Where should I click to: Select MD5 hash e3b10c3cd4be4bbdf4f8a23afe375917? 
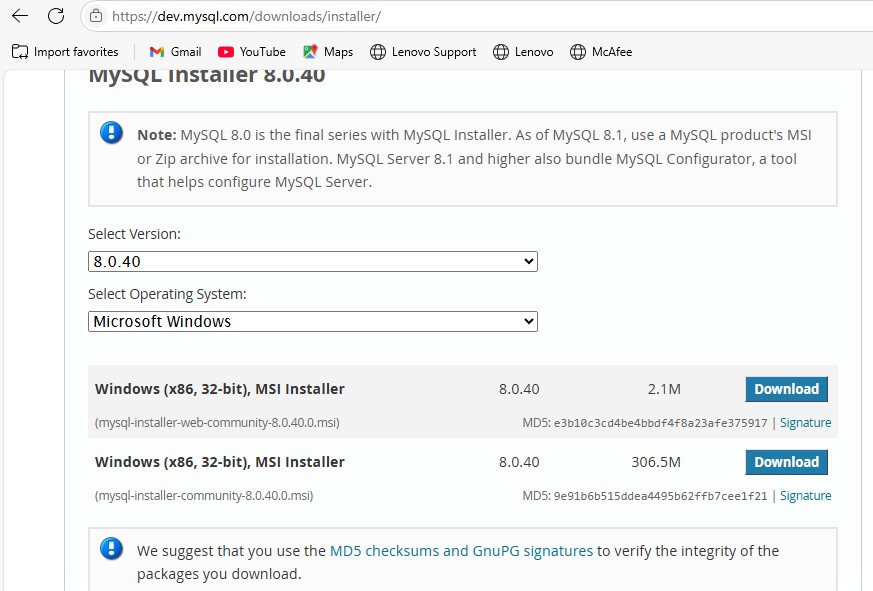[x=660, y=423]
